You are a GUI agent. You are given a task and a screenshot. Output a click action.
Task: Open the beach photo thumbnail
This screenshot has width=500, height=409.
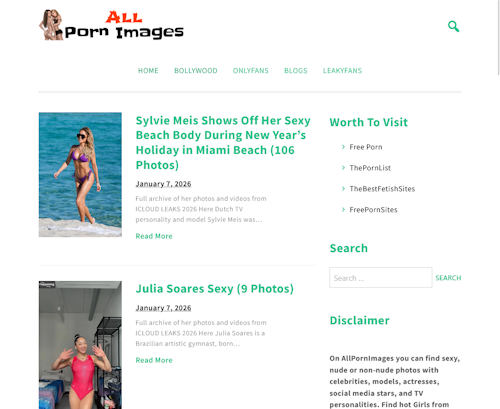[x=80, y=175]
